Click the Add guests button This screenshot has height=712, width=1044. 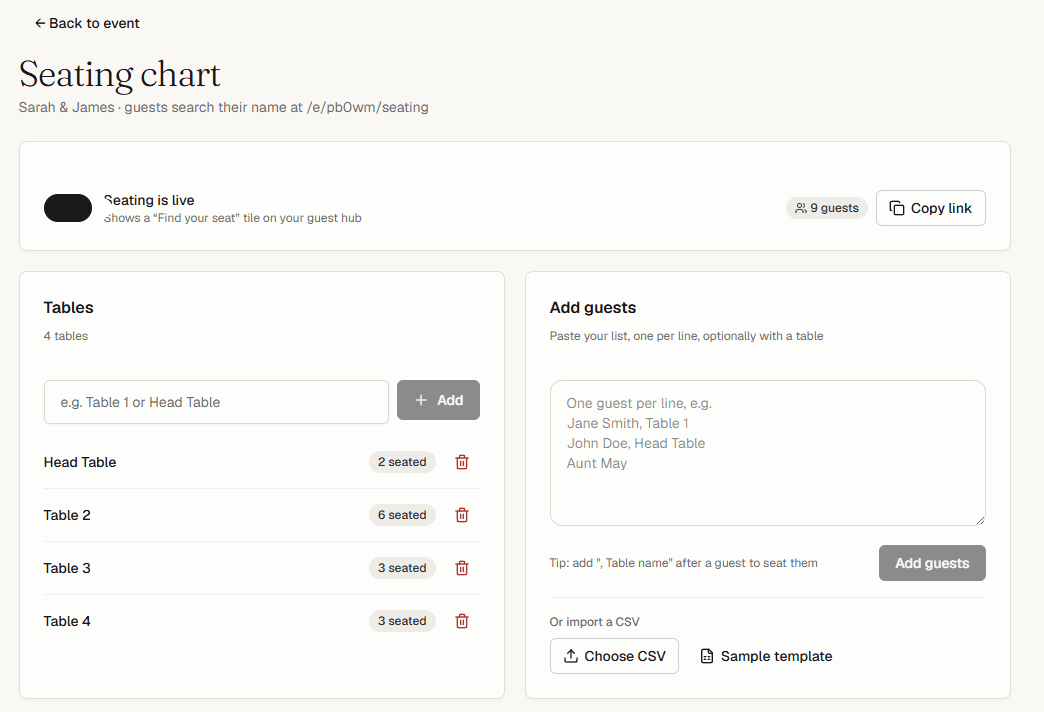[931, 563]
